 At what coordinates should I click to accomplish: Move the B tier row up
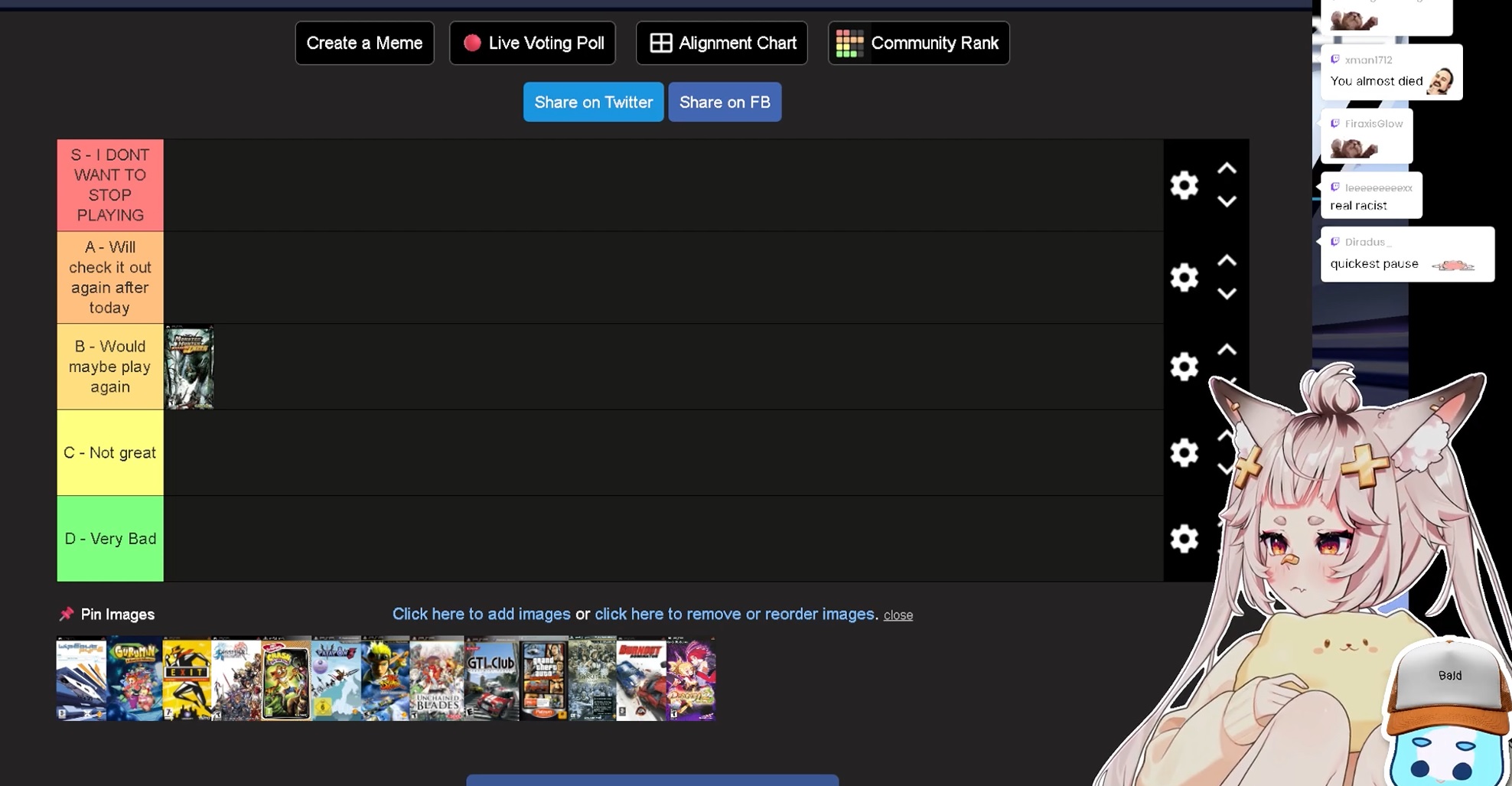(x=1227, y=350)
